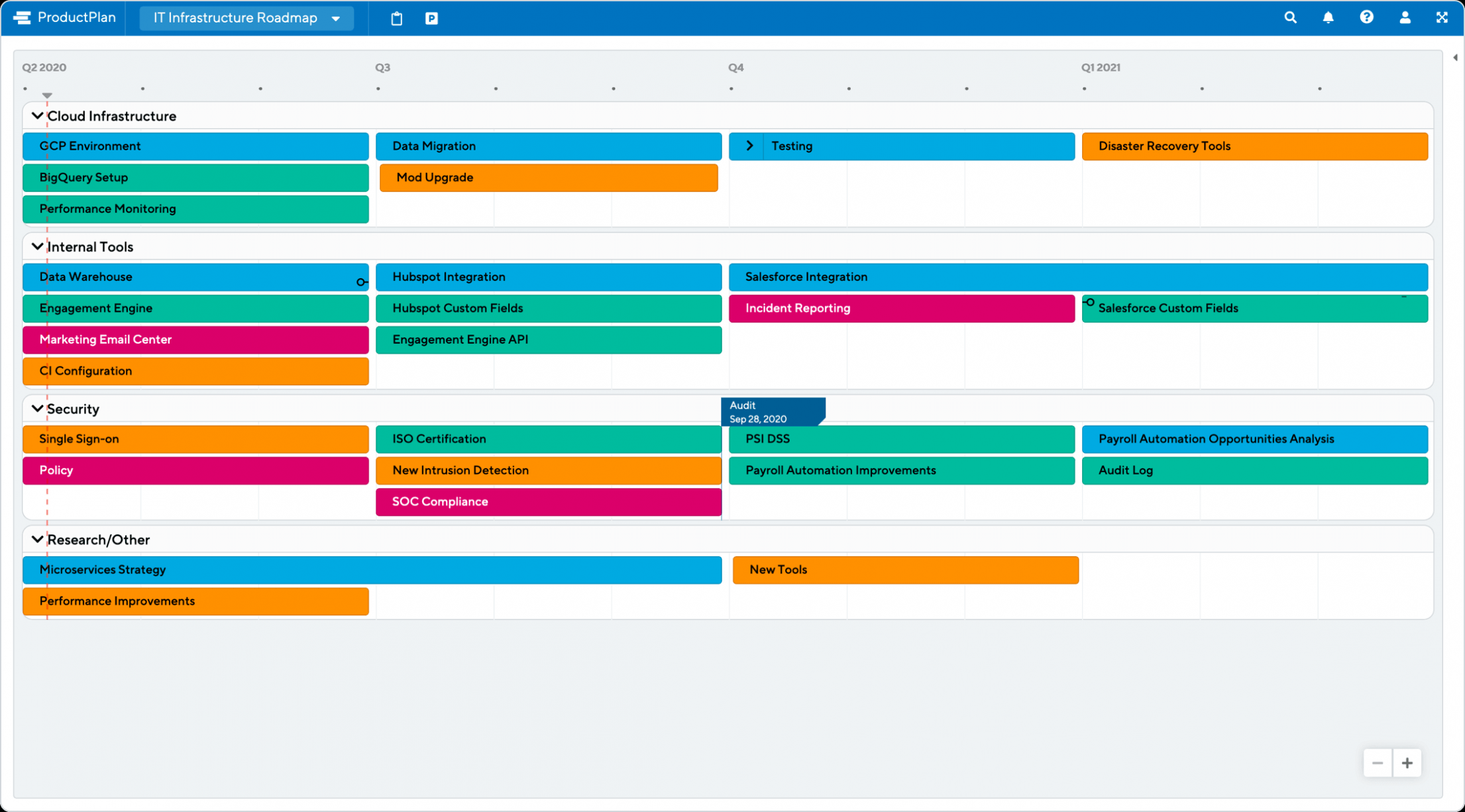Click the notifications bell icon
This screenshot has width=1465, height=812.
(1327, 17)
